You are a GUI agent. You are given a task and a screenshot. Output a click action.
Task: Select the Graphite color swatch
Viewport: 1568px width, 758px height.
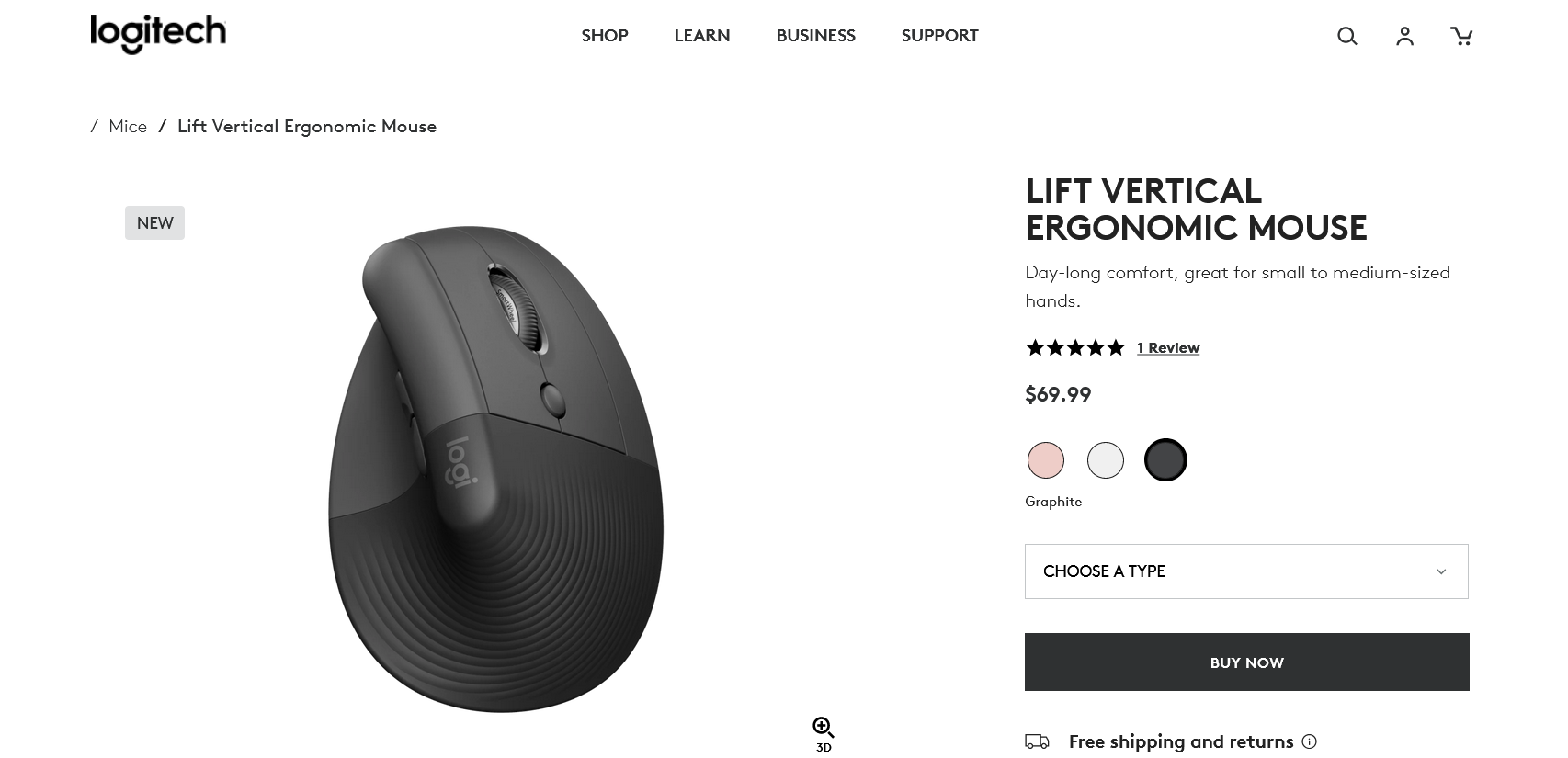(1165, 460)
